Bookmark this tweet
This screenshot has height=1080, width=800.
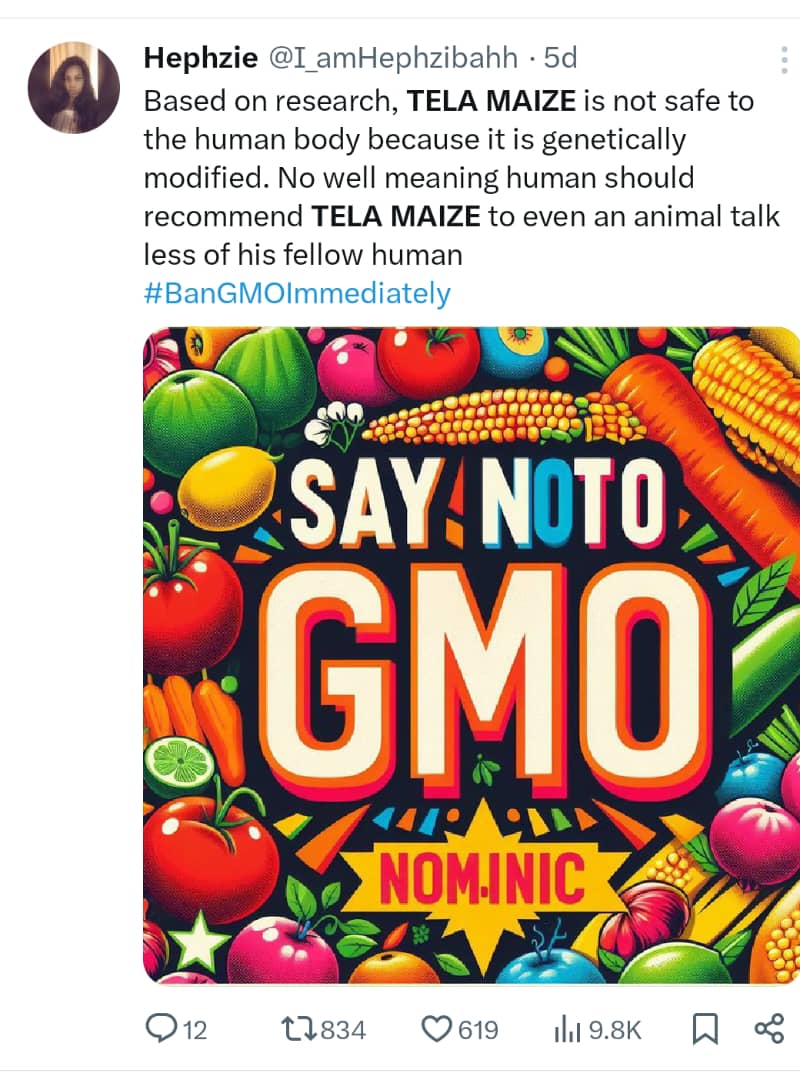click(x=705, y=1029)
